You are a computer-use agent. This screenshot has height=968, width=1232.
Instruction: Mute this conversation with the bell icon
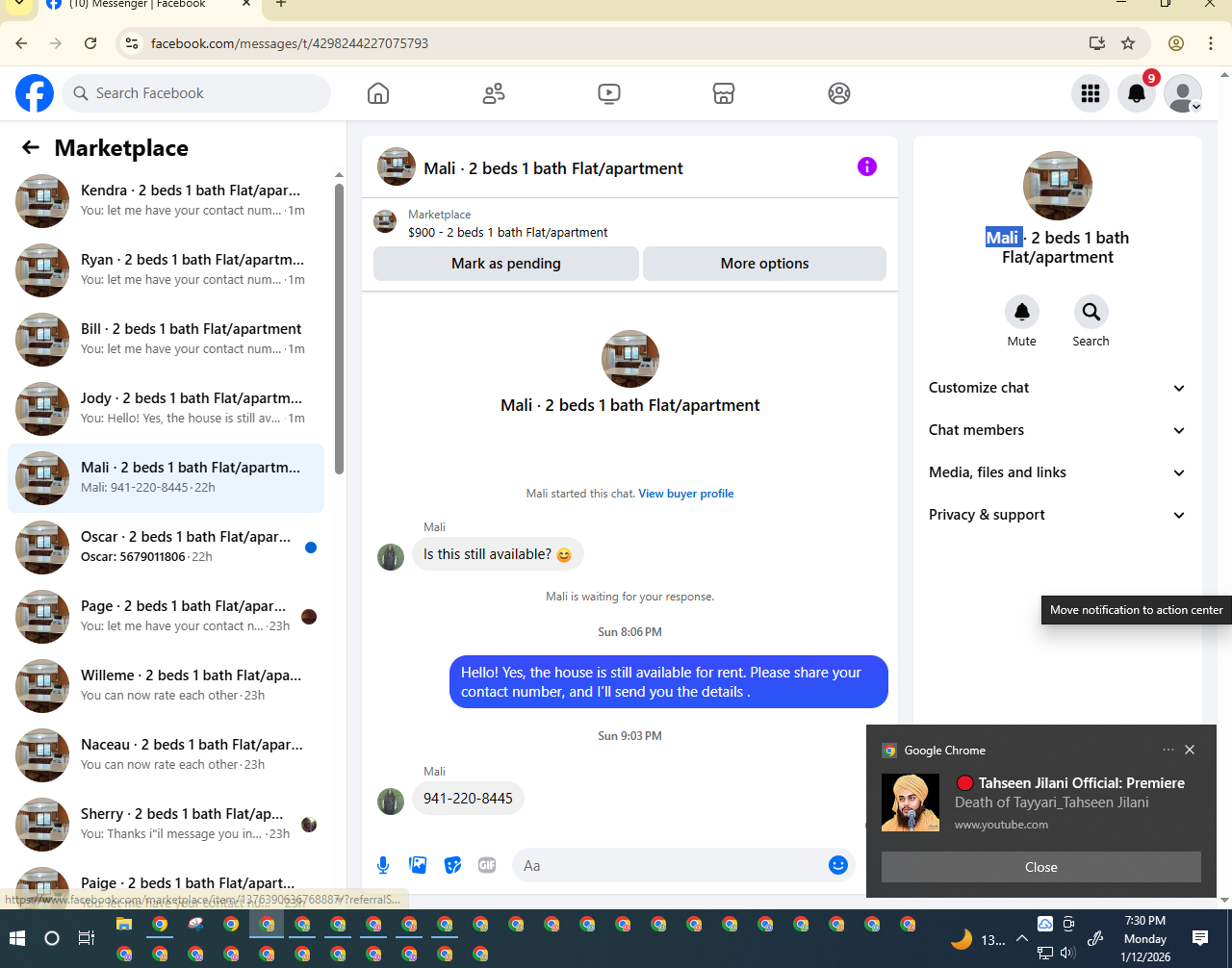1022,312
